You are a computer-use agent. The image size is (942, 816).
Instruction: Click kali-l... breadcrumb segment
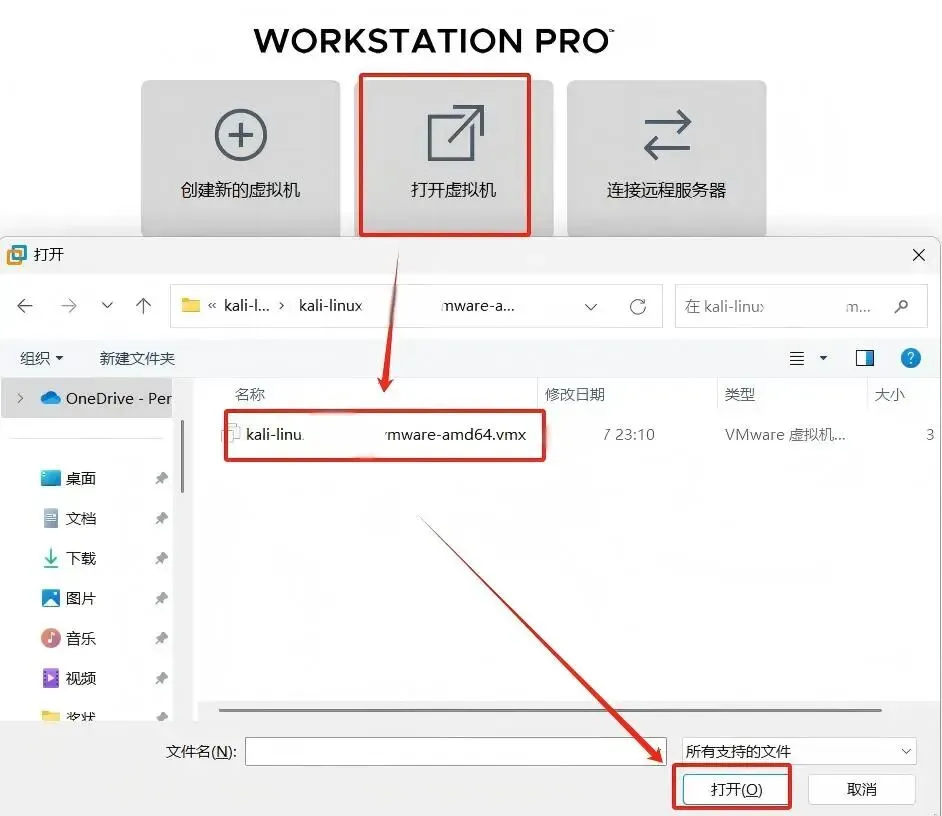click(x=246, y=306)
